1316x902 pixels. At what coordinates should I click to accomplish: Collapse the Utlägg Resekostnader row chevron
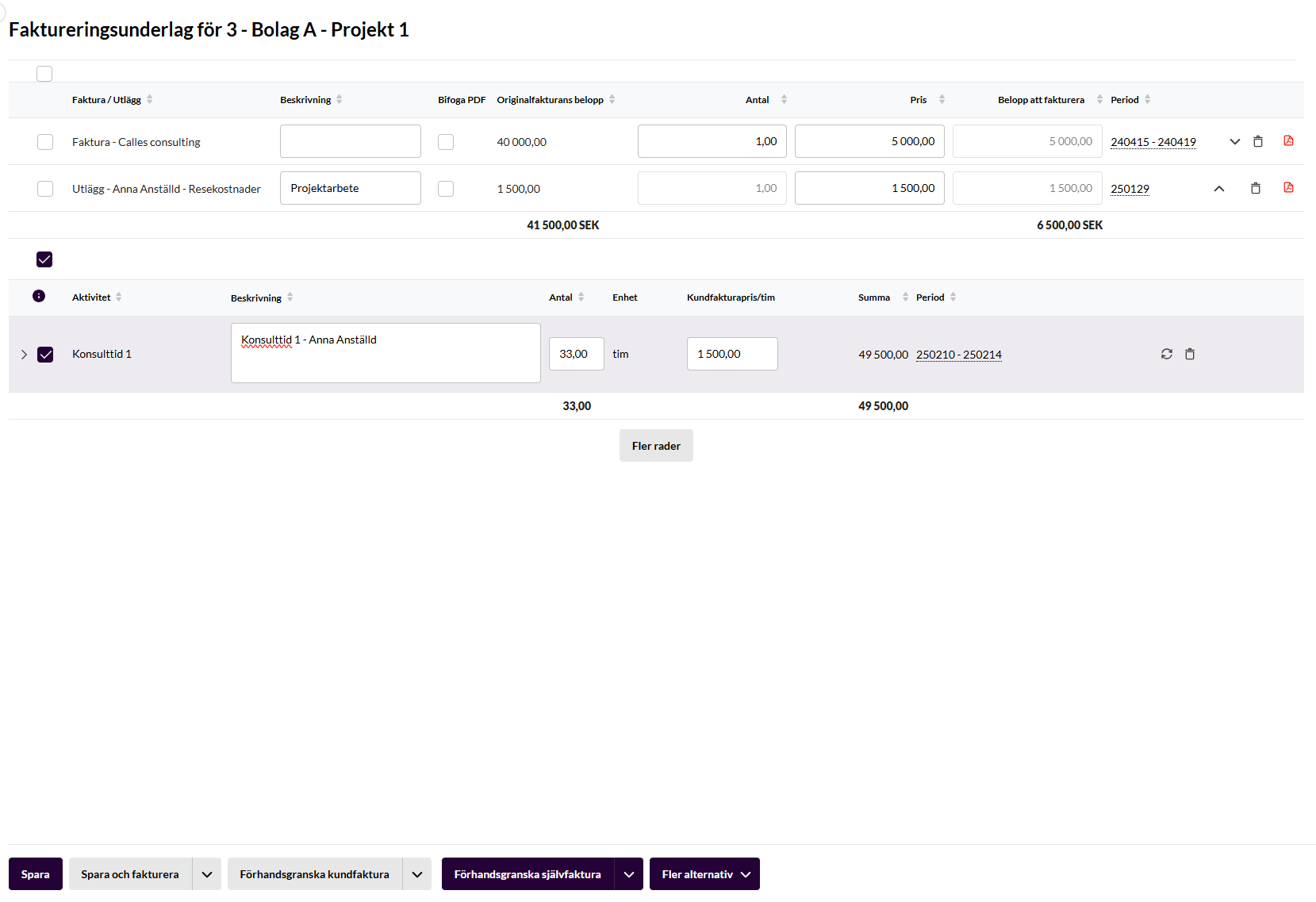click(1219, 189)
